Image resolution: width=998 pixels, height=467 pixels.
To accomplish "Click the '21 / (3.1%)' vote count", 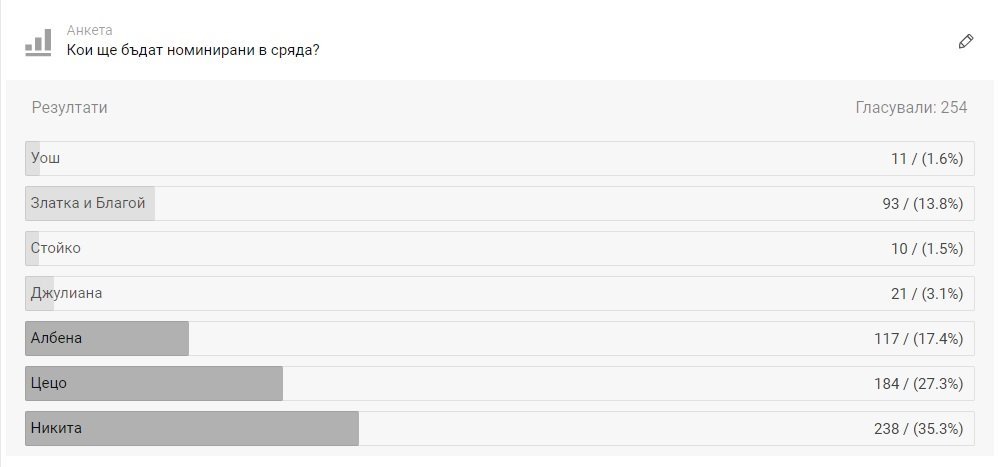I will coord(926,294).
